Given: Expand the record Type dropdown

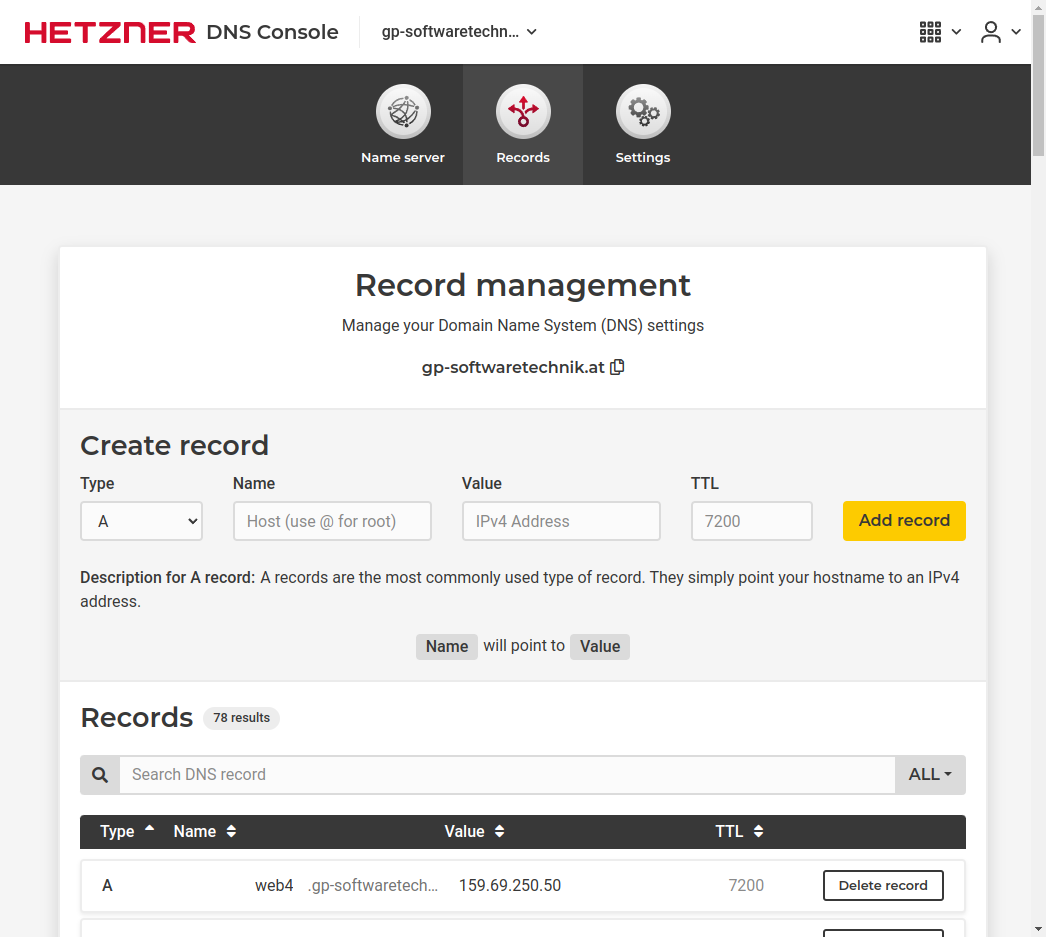Looking at the screenshot, I should 141,521.
